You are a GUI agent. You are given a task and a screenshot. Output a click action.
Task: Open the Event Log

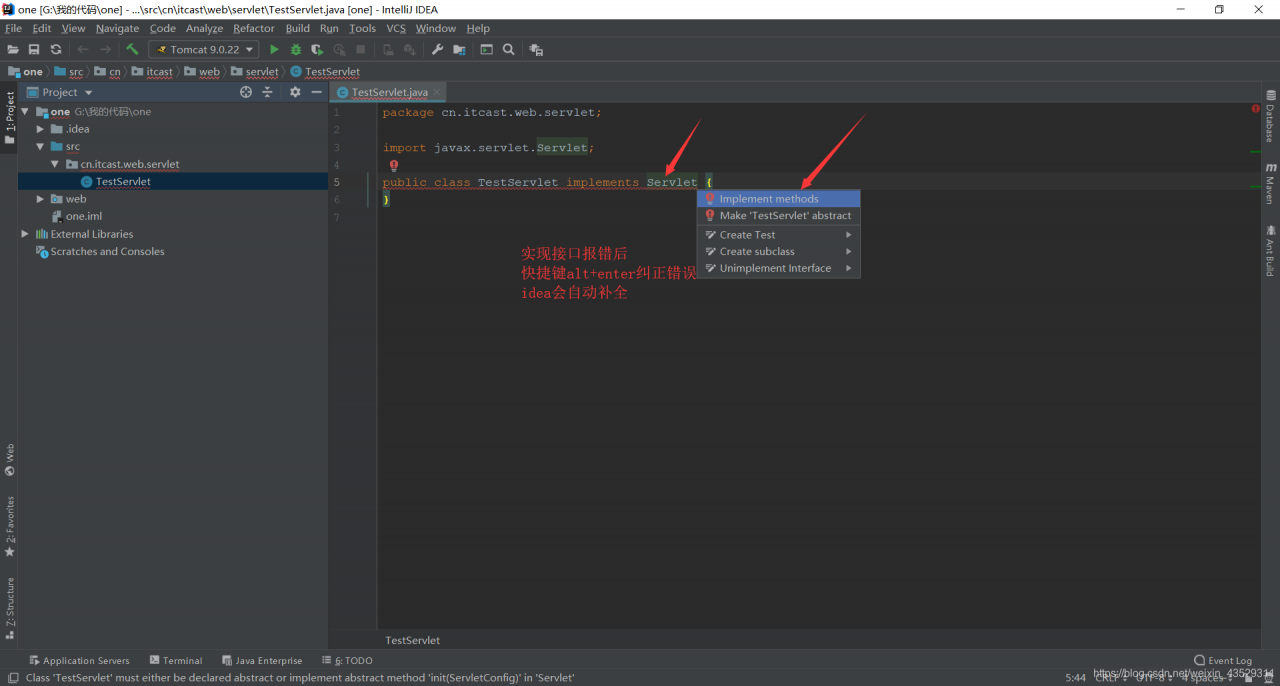tap(1223, 660)
